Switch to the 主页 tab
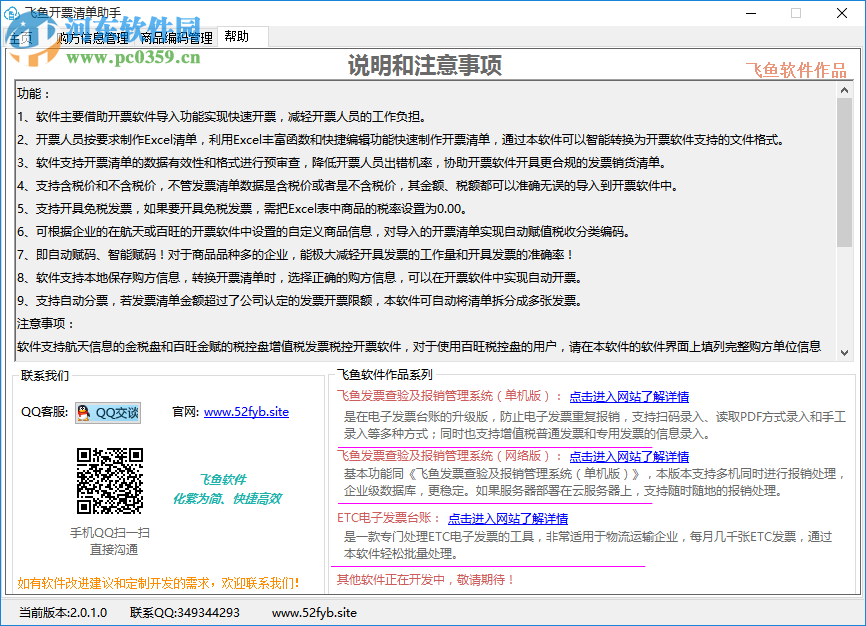 pos(22,36)
